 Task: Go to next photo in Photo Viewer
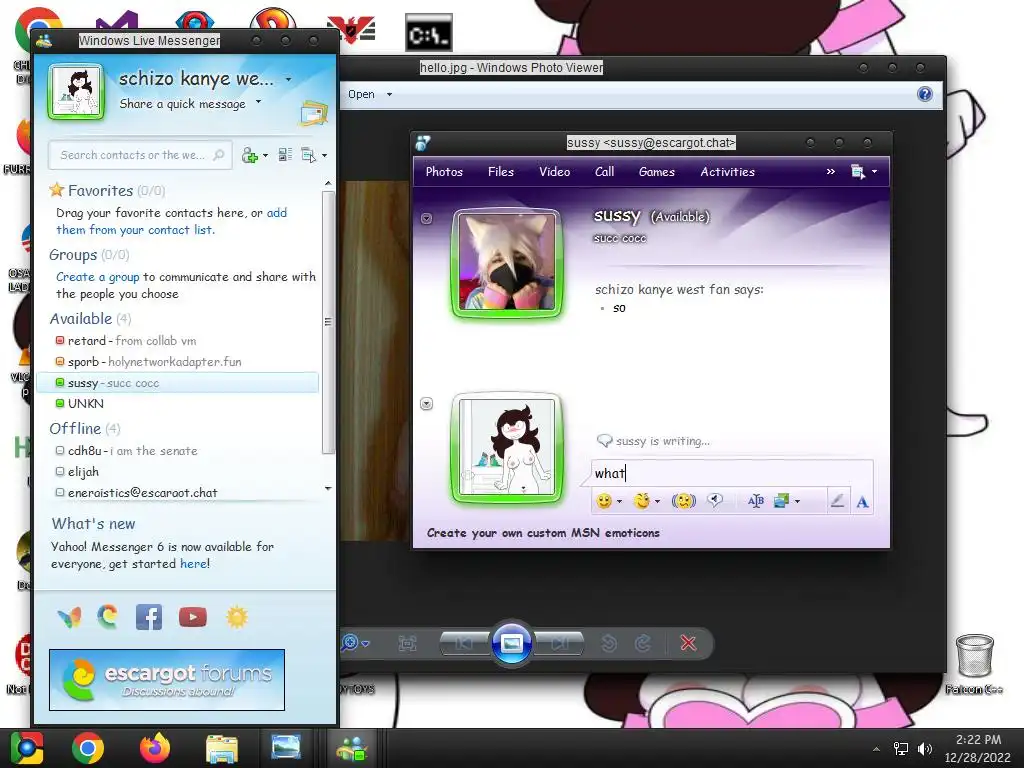559,644
